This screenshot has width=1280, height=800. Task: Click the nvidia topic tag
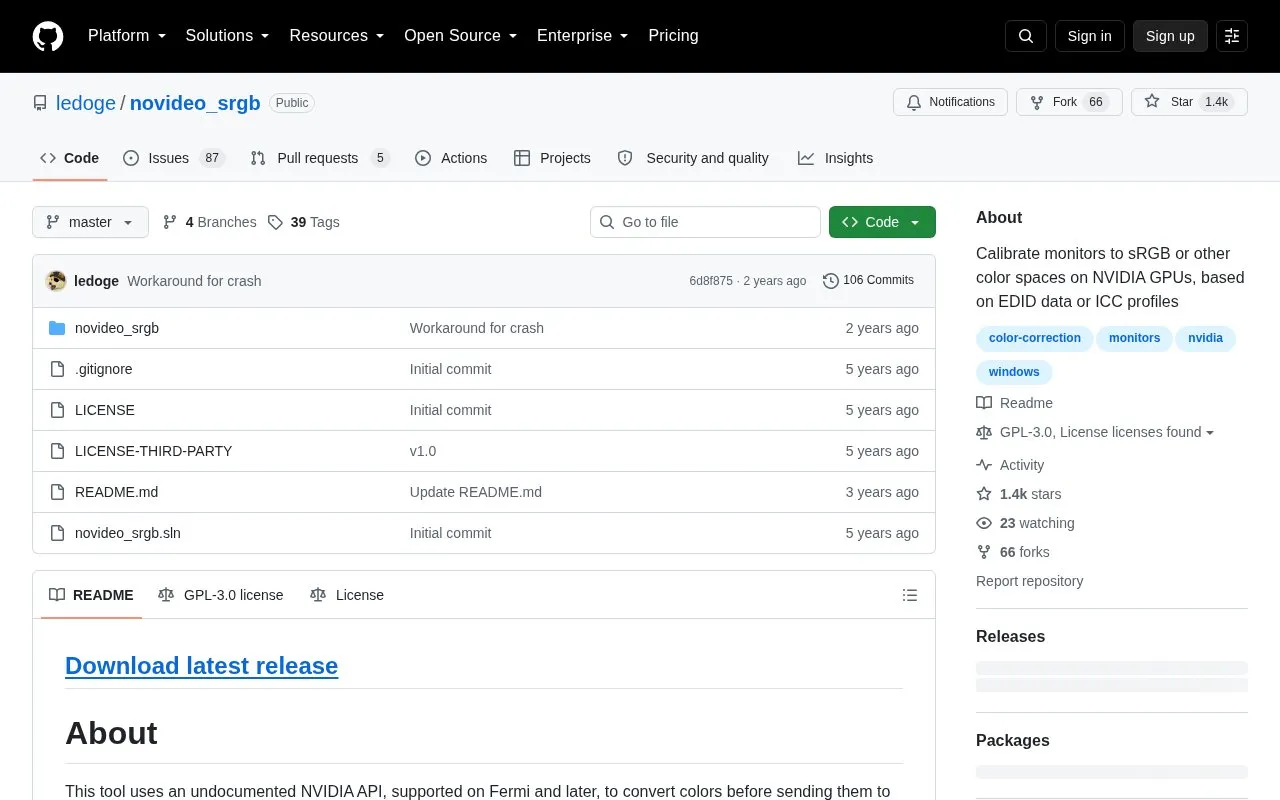click(x=1205, y=338)
